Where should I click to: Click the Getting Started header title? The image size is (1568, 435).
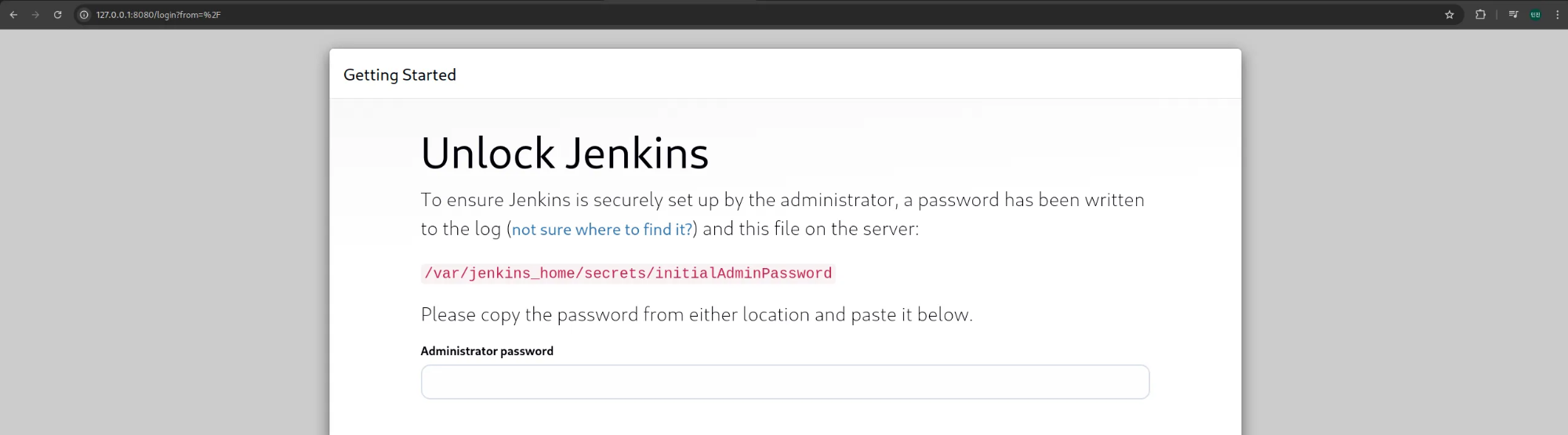(x=400, y=75)
